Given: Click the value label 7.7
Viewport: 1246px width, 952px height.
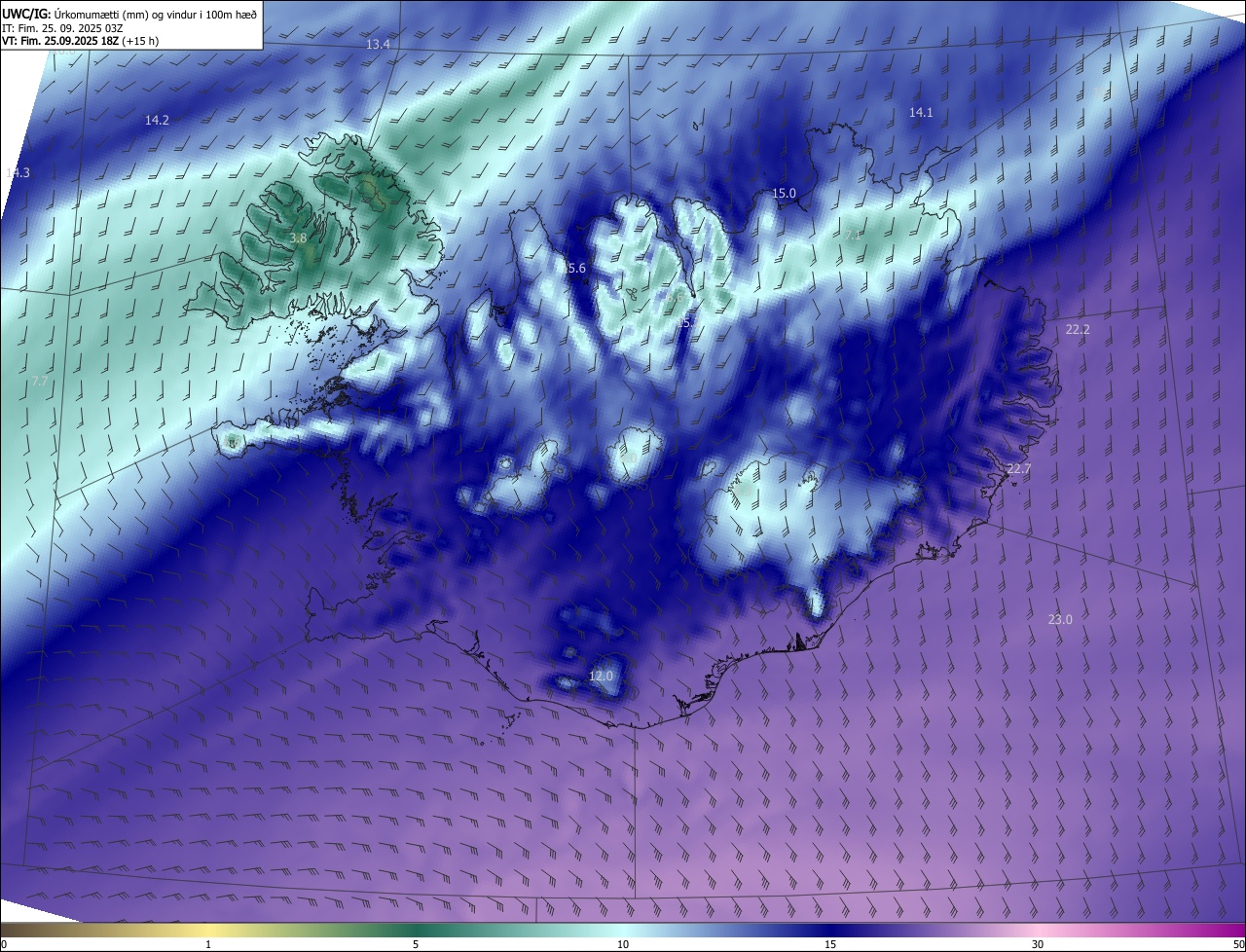Looking at the screenshot, I should [x=39, y=381].
